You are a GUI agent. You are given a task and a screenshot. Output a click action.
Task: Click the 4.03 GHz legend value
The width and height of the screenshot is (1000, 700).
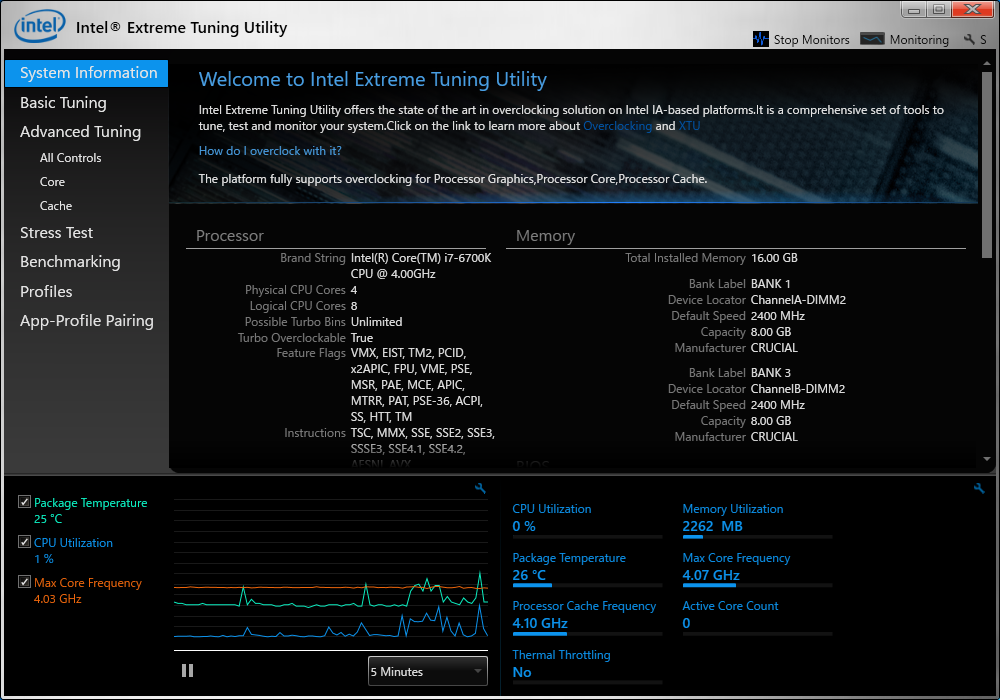tap(57, 599)
